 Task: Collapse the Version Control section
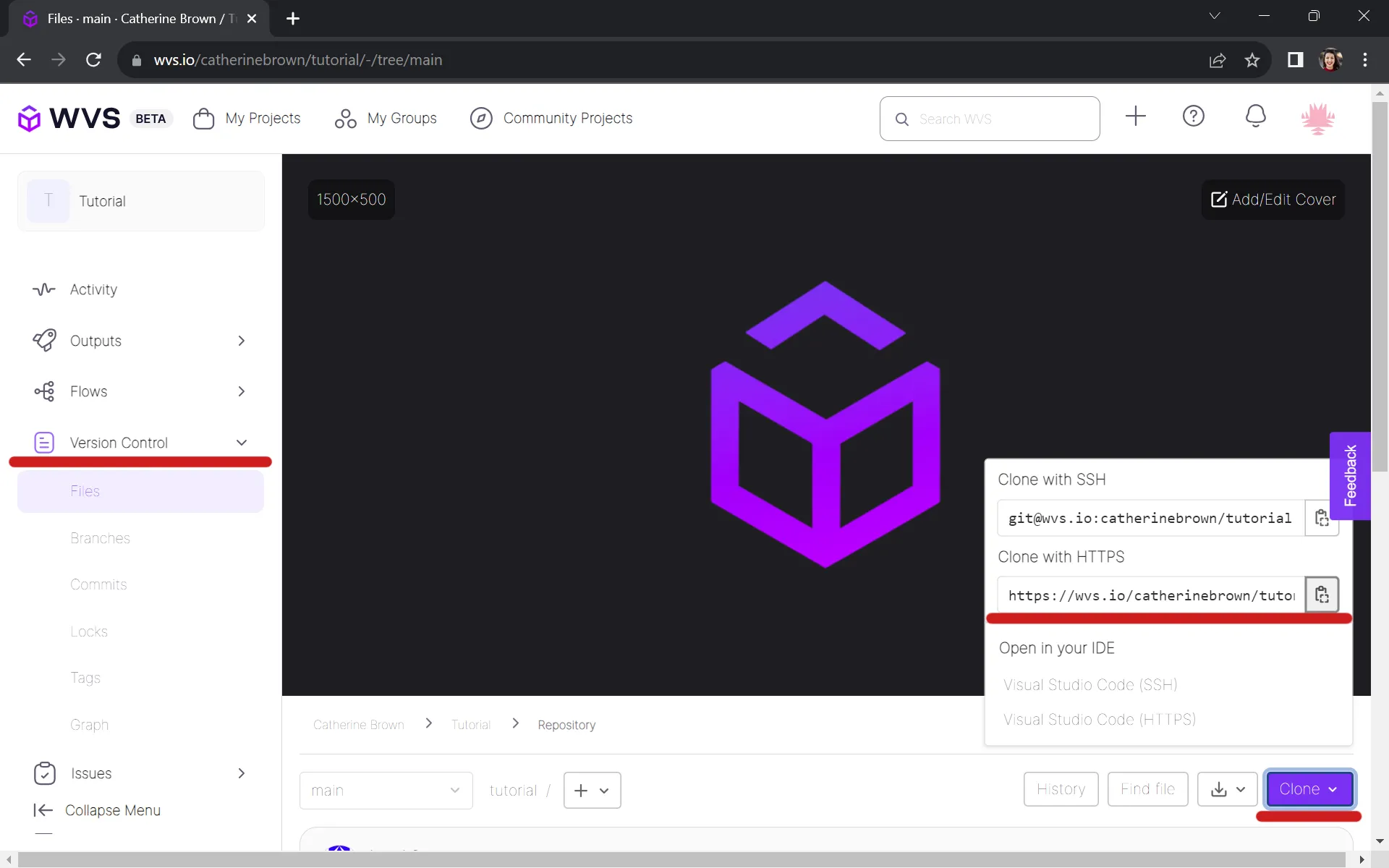click(x=242, y=443)
